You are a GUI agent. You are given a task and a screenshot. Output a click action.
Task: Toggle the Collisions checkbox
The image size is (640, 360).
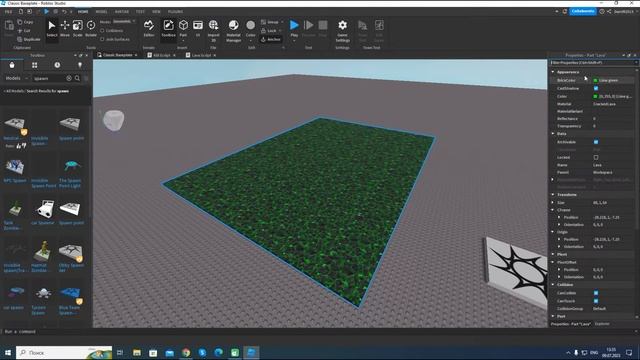pos(102,31)
